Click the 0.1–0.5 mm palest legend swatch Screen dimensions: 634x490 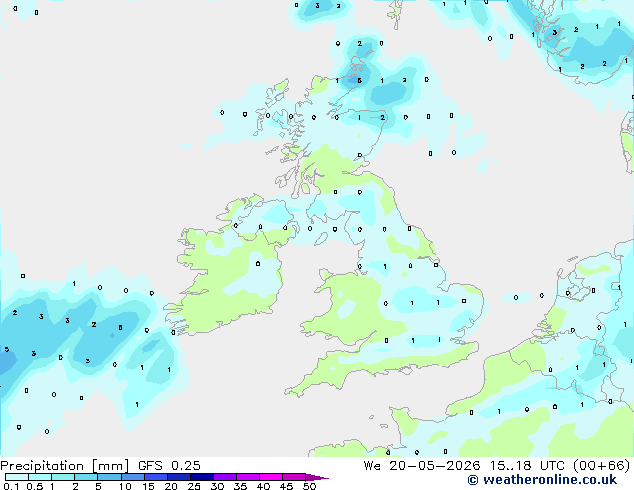17,477
